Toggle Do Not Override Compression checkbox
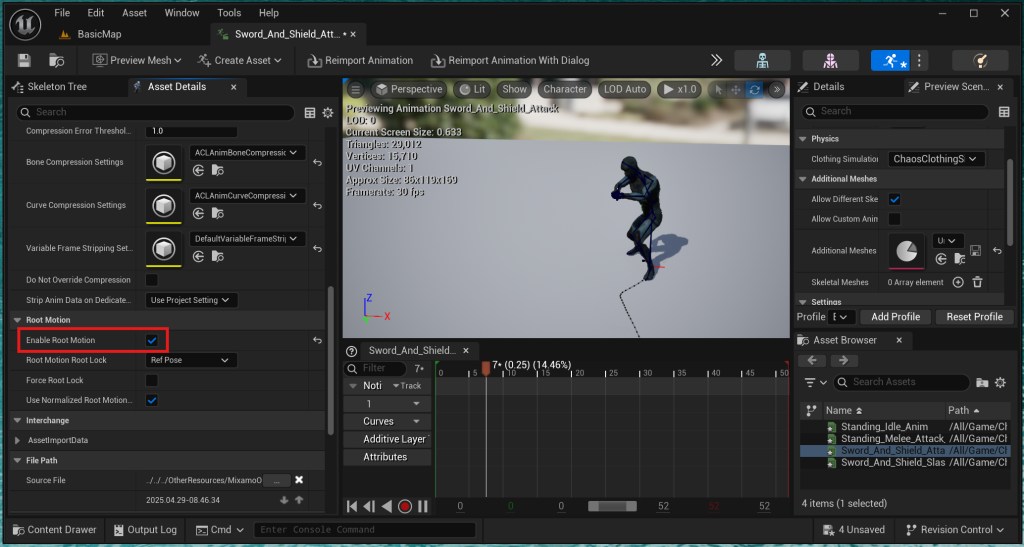 point(152,280)
